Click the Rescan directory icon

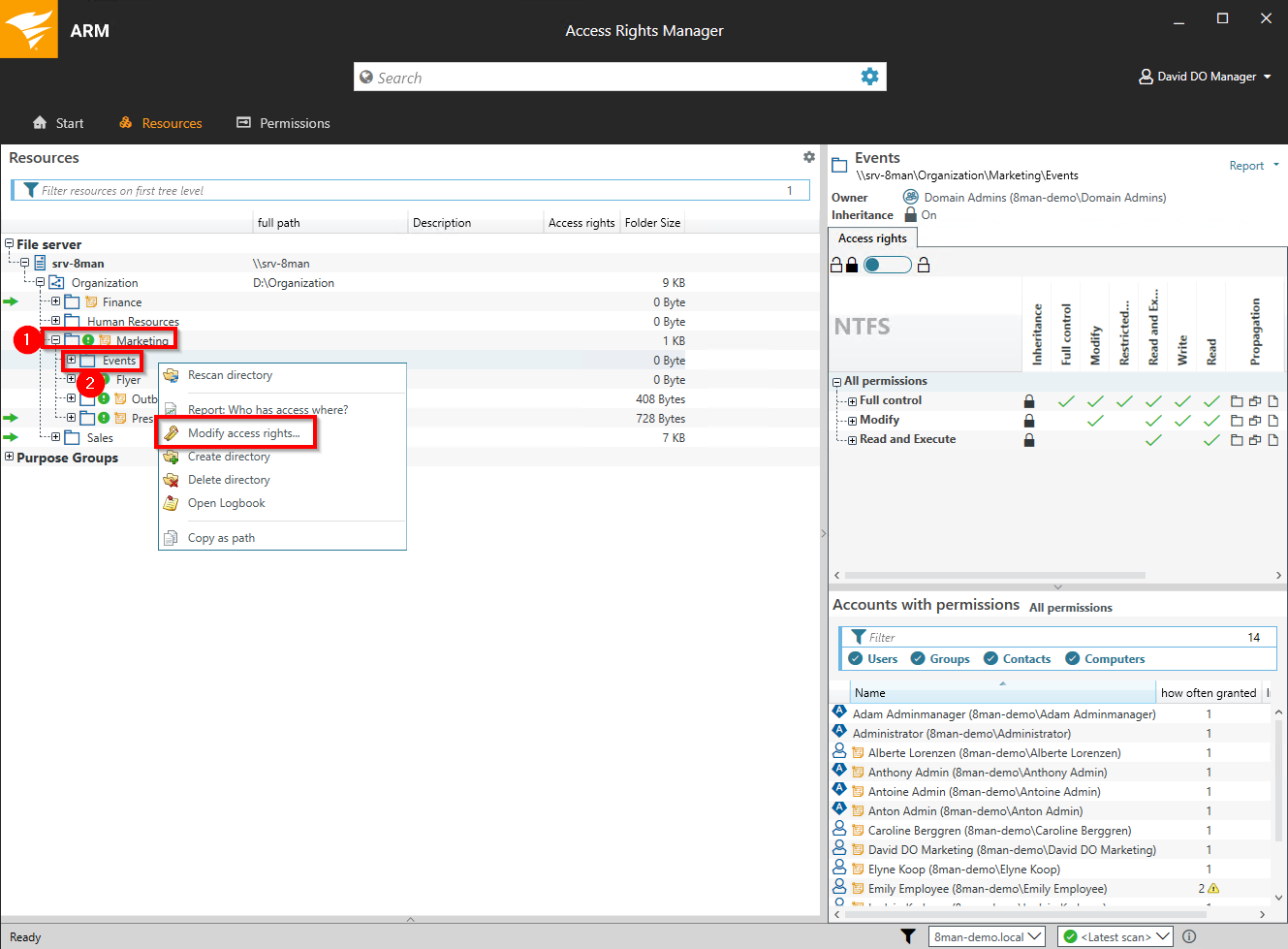click(172, 376)
